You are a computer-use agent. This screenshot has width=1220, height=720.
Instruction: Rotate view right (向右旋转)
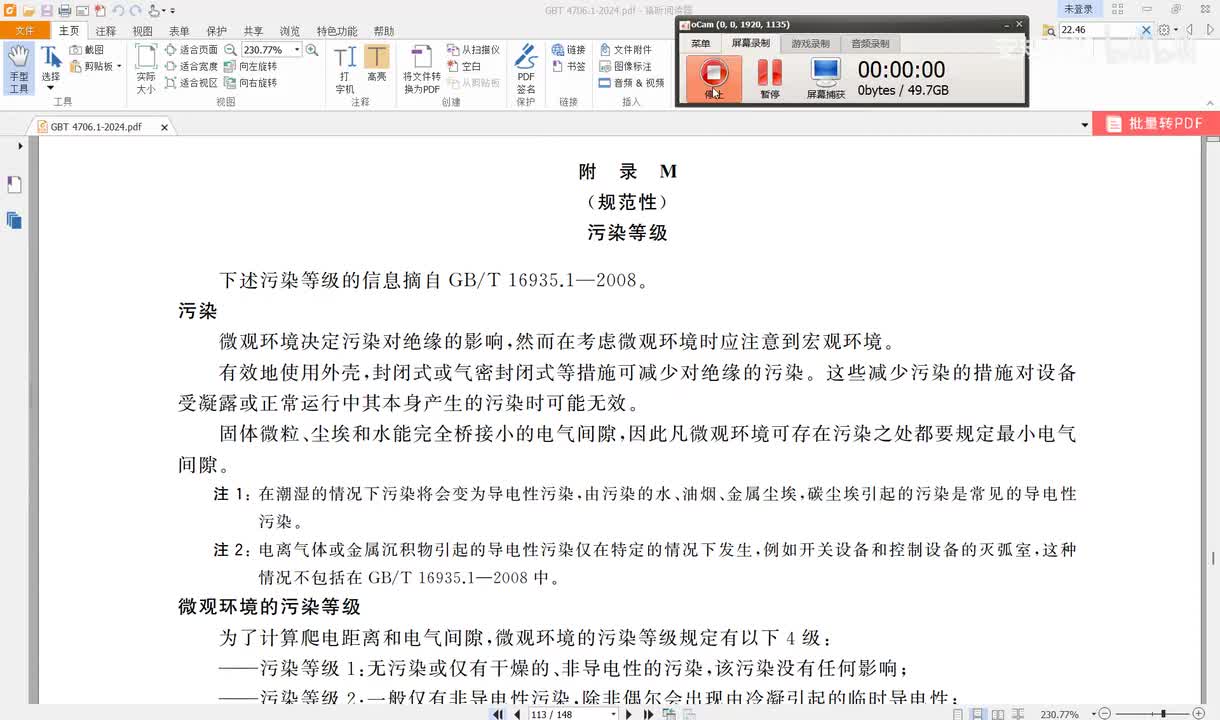tap(251, 83)
